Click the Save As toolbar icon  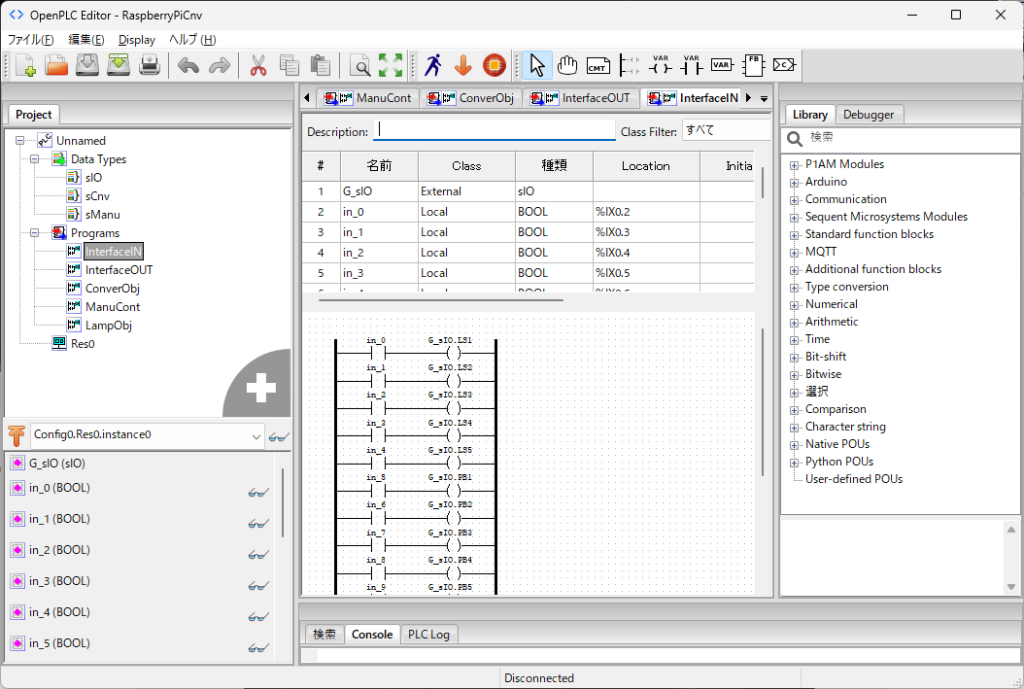click(x=118, y=65)
